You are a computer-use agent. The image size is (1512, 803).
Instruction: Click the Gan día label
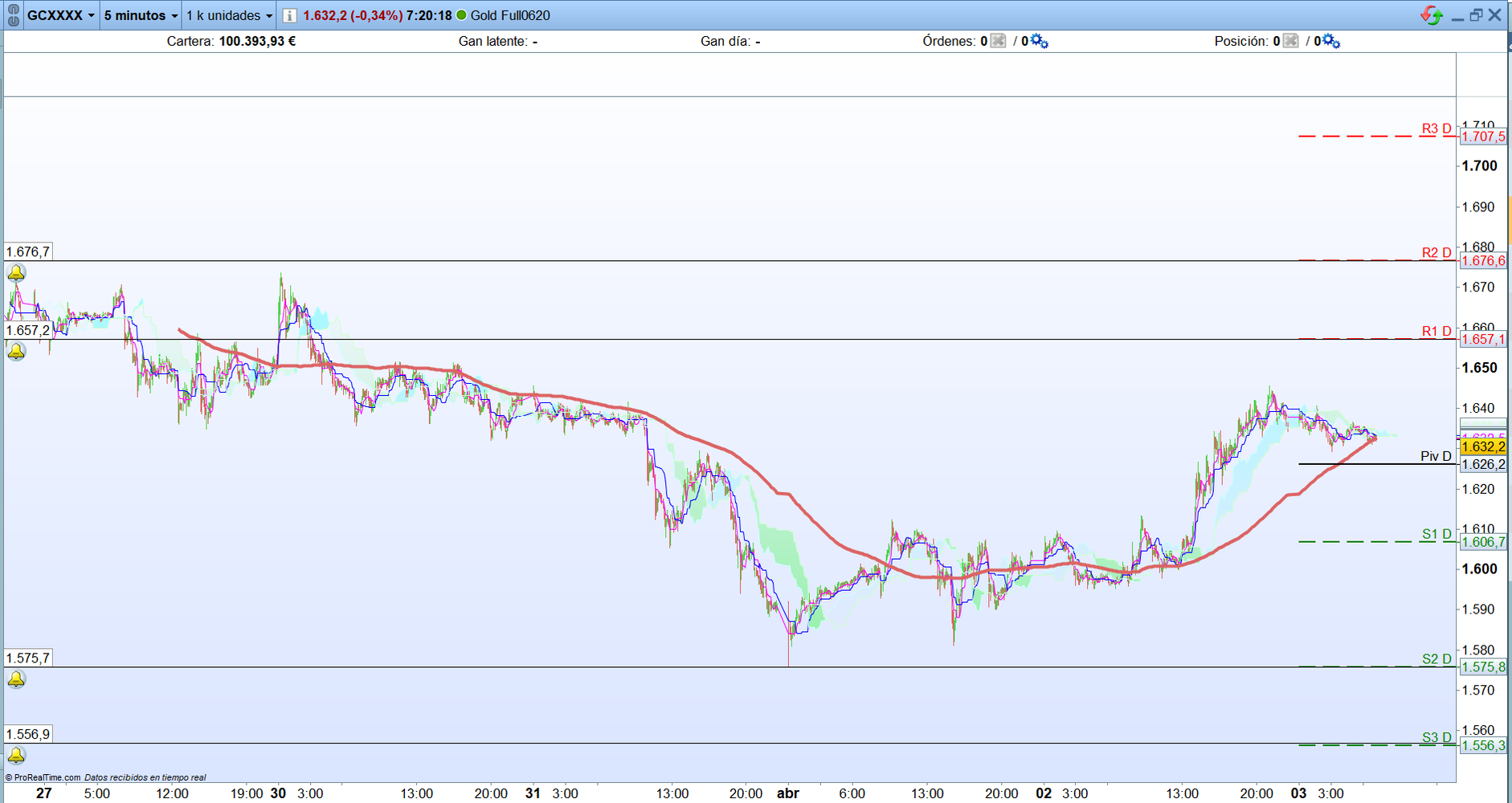[725, 41]
